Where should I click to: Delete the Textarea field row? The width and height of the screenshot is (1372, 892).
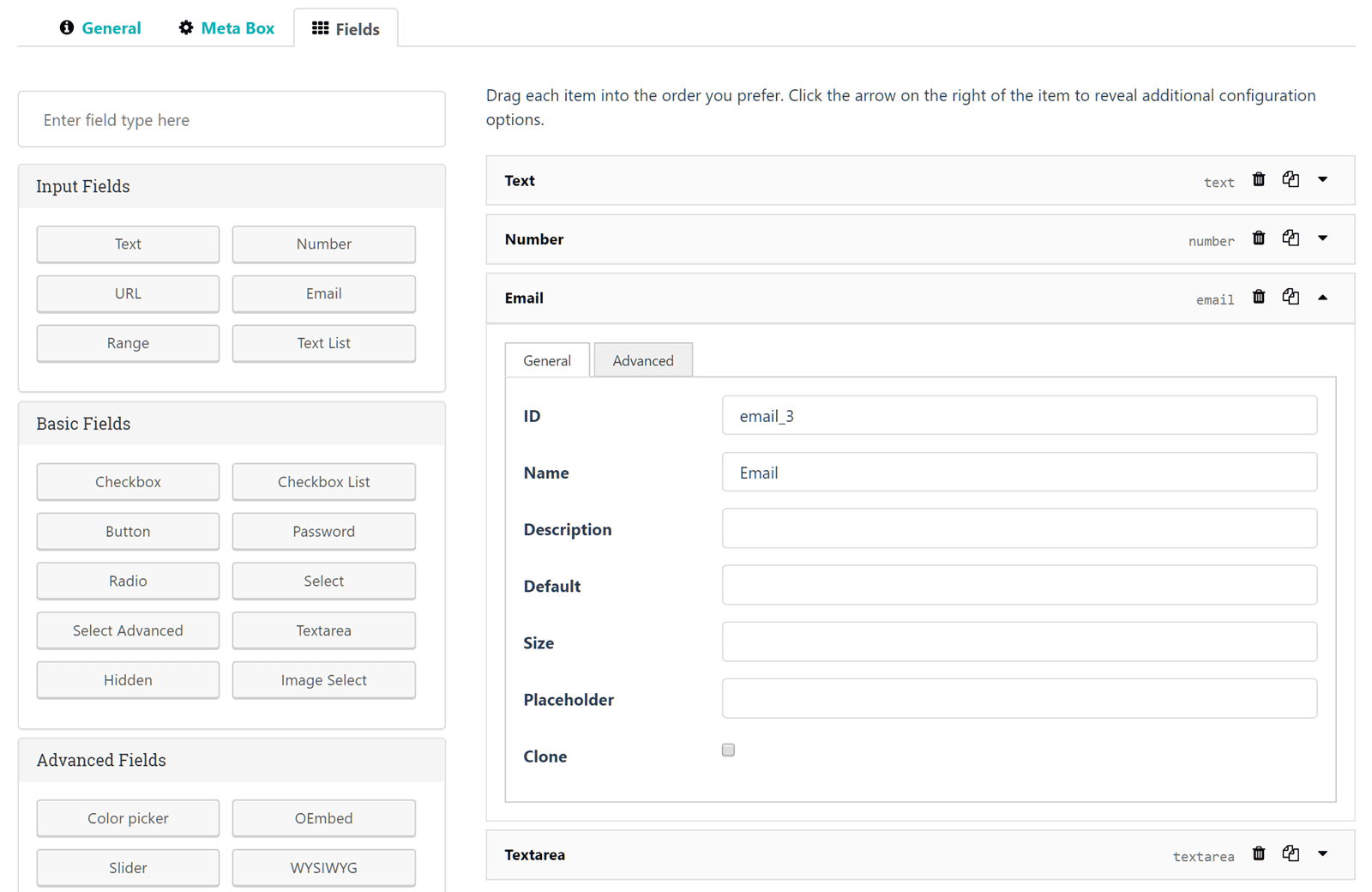tap(1258, 853)
